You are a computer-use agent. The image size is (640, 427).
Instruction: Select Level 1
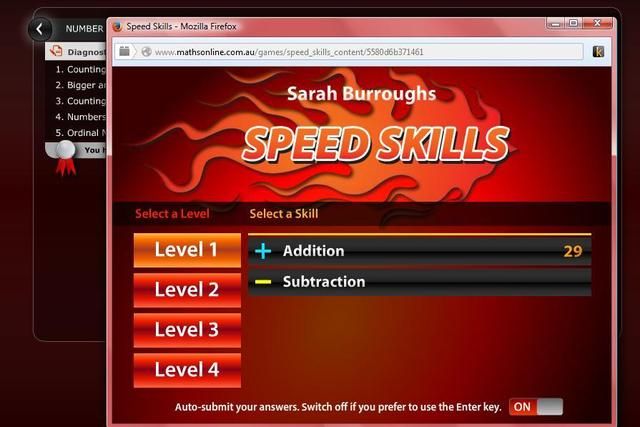(187, 250)
